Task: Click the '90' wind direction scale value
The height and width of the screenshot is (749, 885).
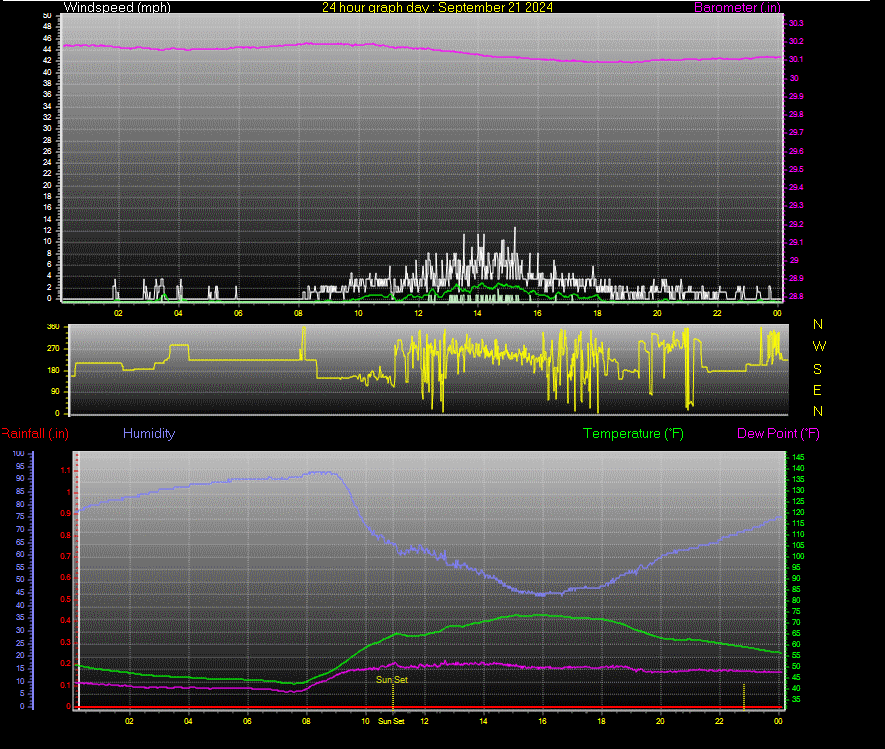Action: pos(55,391)
